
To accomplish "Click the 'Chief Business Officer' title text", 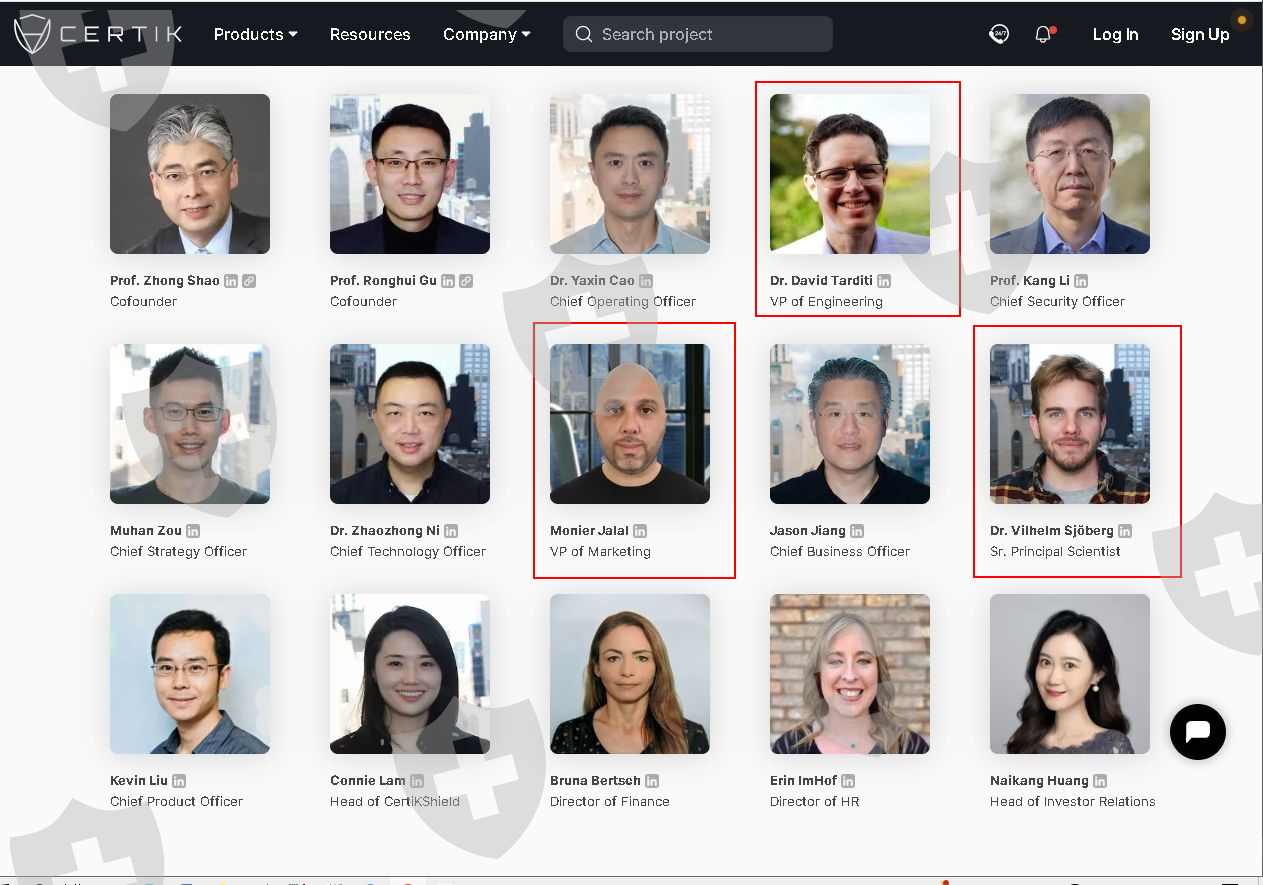I will coord(840,552).
